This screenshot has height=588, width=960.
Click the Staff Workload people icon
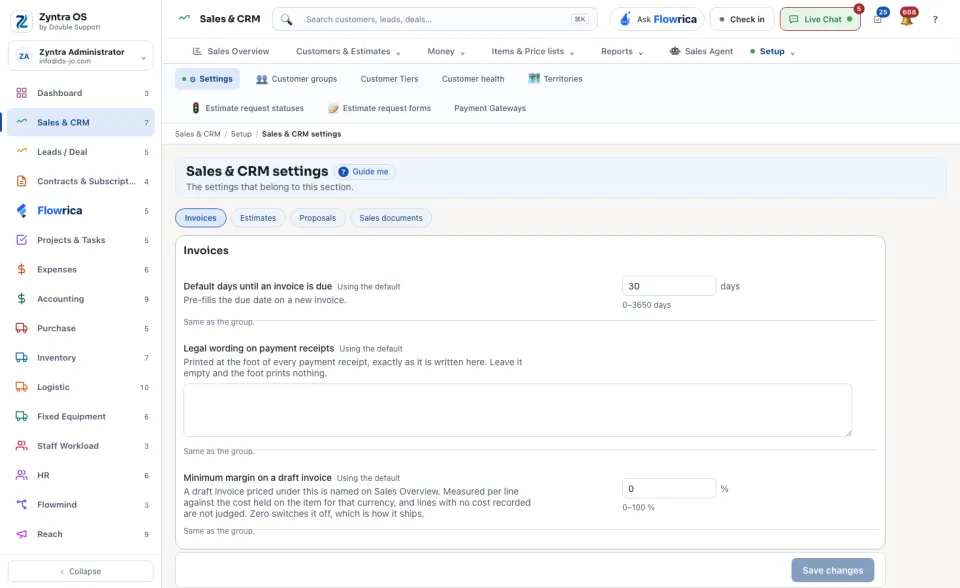pyautogui.click(x=21, y=446)
